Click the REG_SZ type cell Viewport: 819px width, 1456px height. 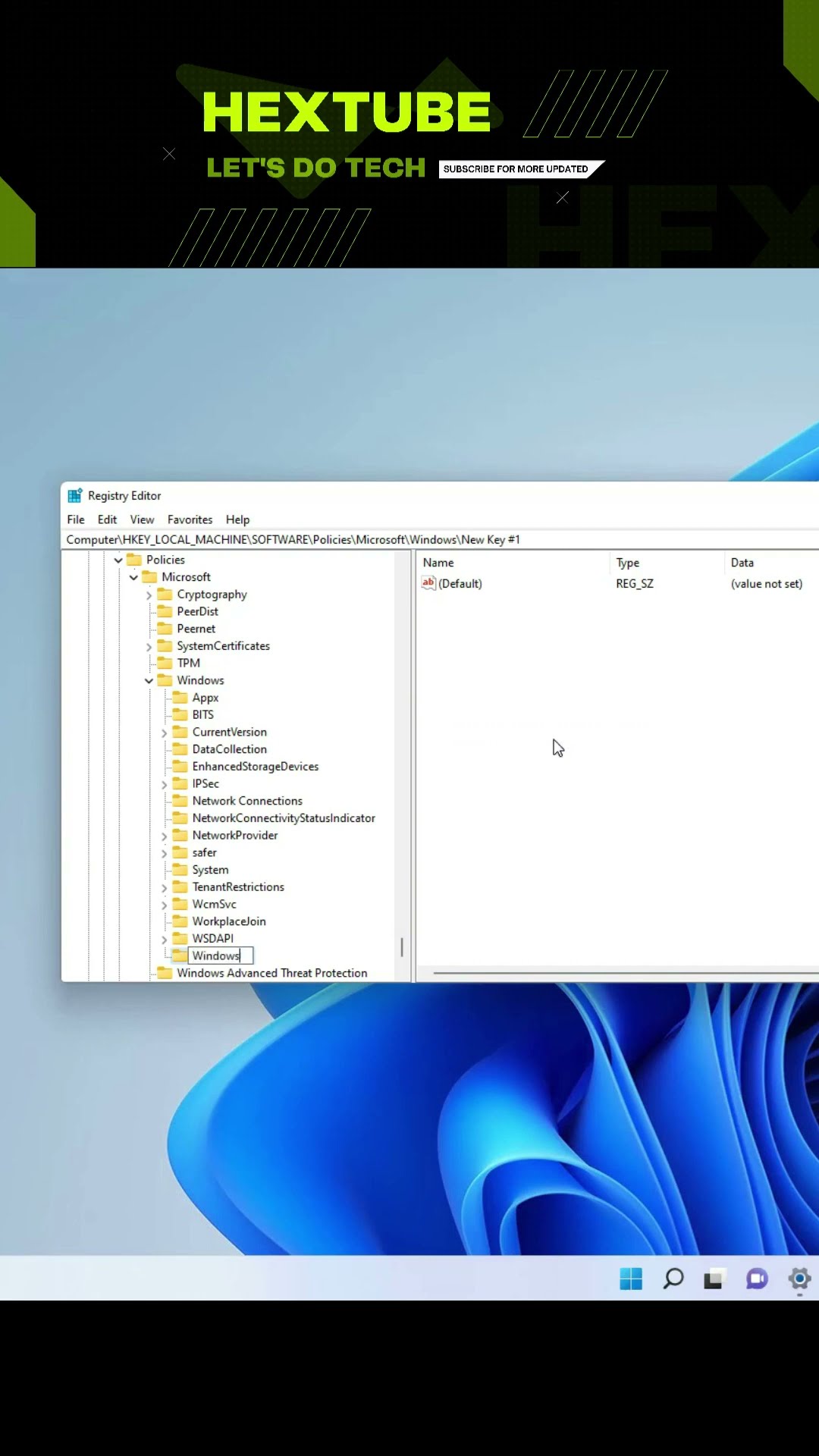click(635, 584)
